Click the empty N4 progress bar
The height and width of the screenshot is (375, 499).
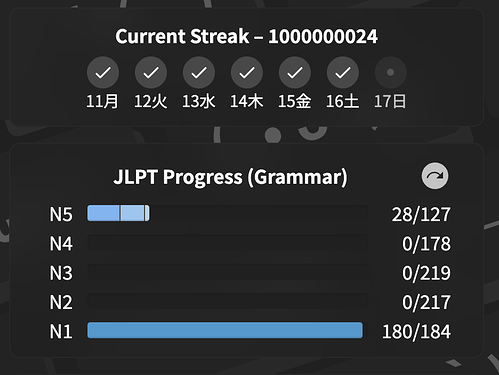(x=228, y=242)
